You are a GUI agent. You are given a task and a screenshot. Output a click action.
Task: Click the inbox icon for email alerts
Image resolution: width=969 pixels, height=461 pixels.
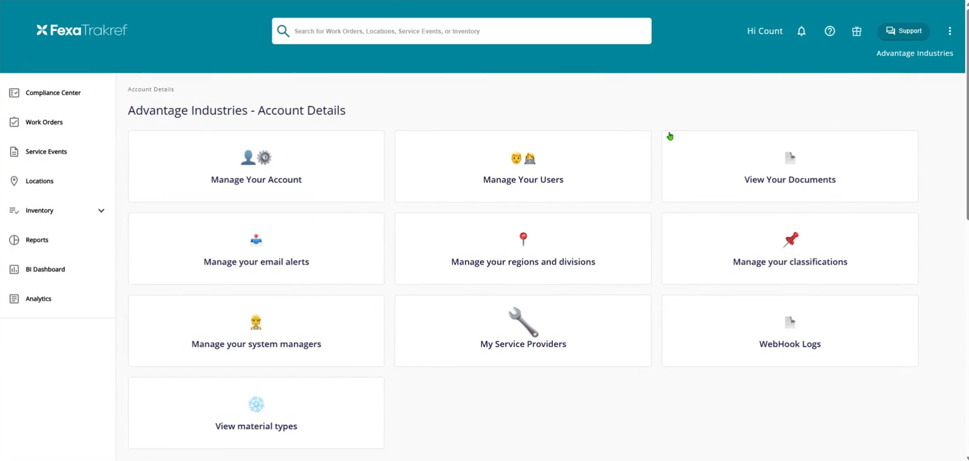coord(256,240)
